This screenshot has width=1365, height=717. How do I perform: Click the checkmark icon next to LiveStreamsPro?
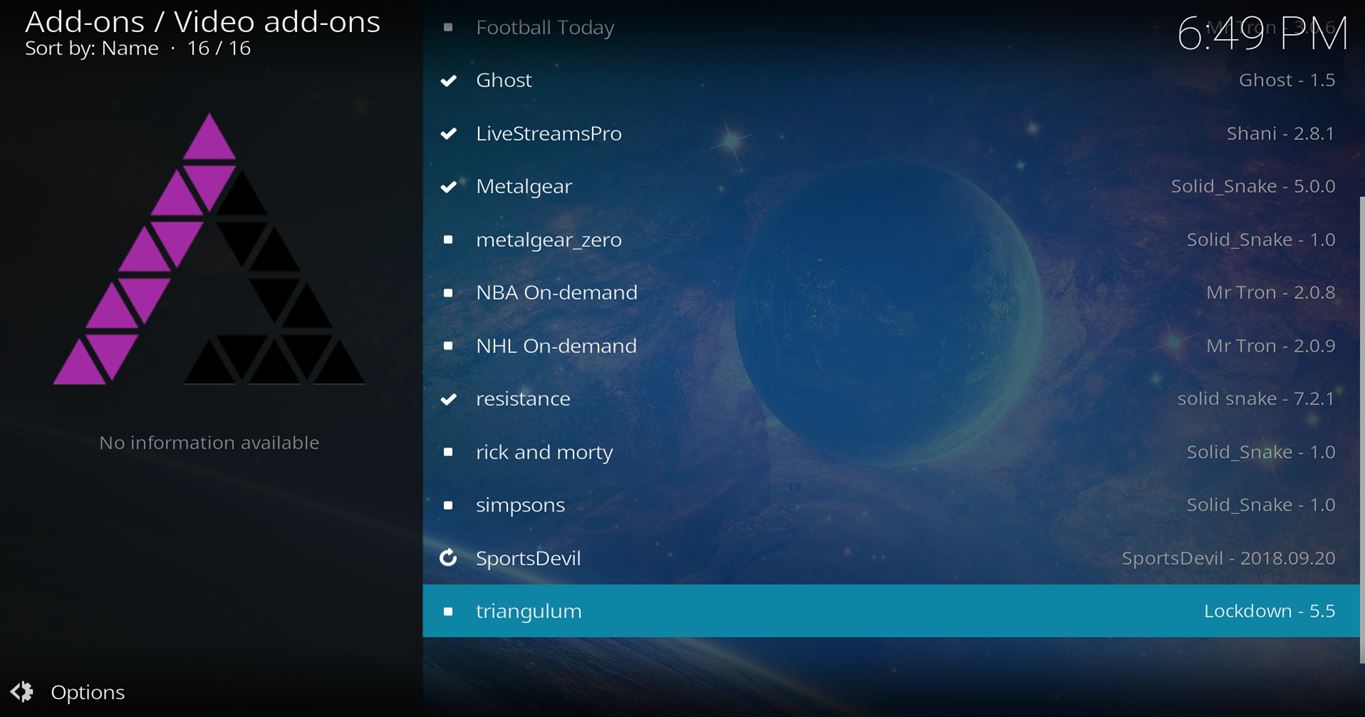pyautogui.click(x=448, y=133)
